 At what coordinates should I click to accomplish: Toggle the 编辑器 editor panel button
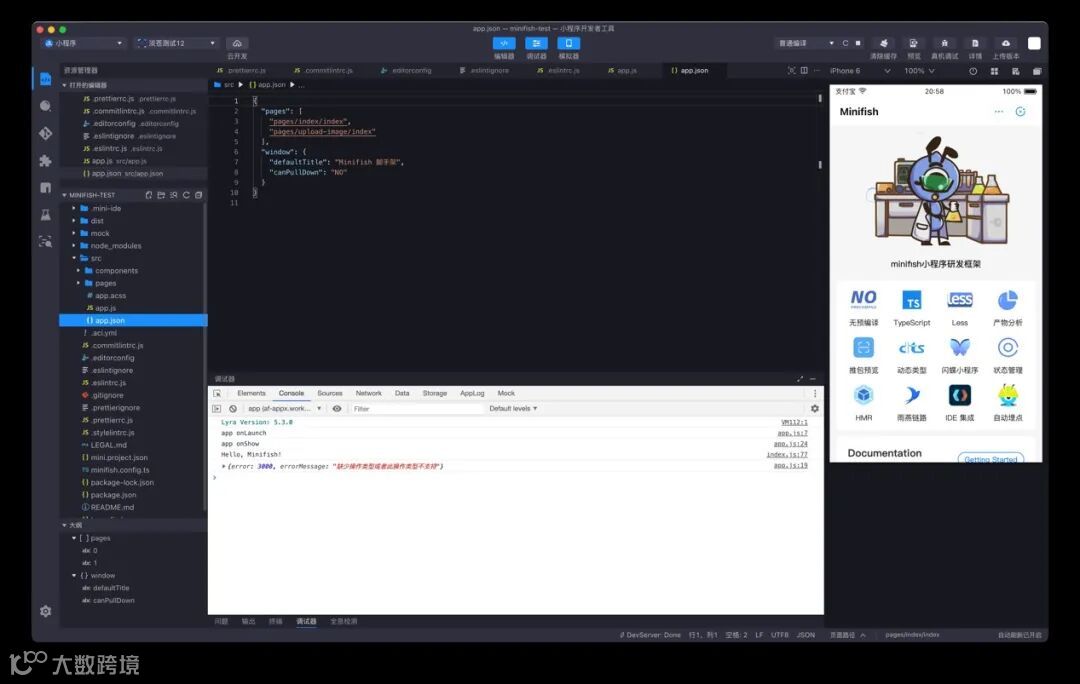coord(504,48)
